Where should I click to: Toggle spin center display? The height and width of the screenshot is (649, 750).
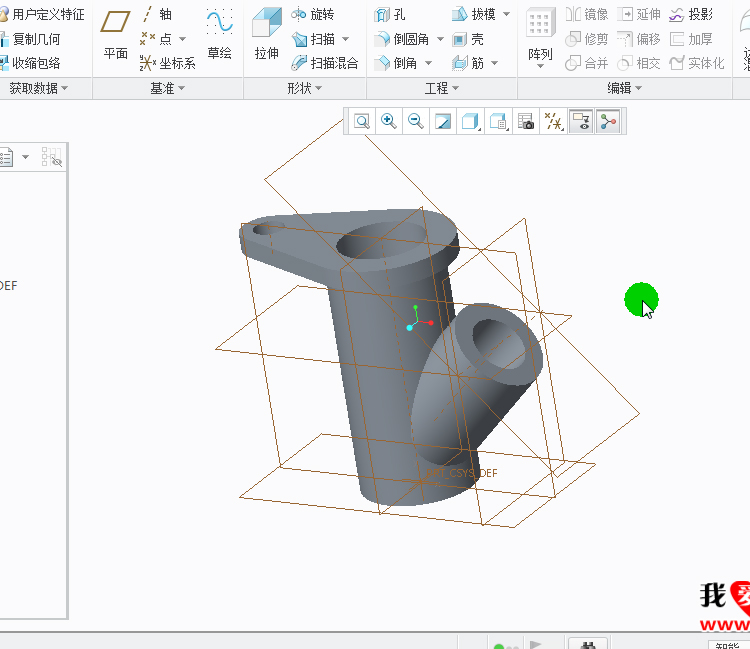click(608, 121)
